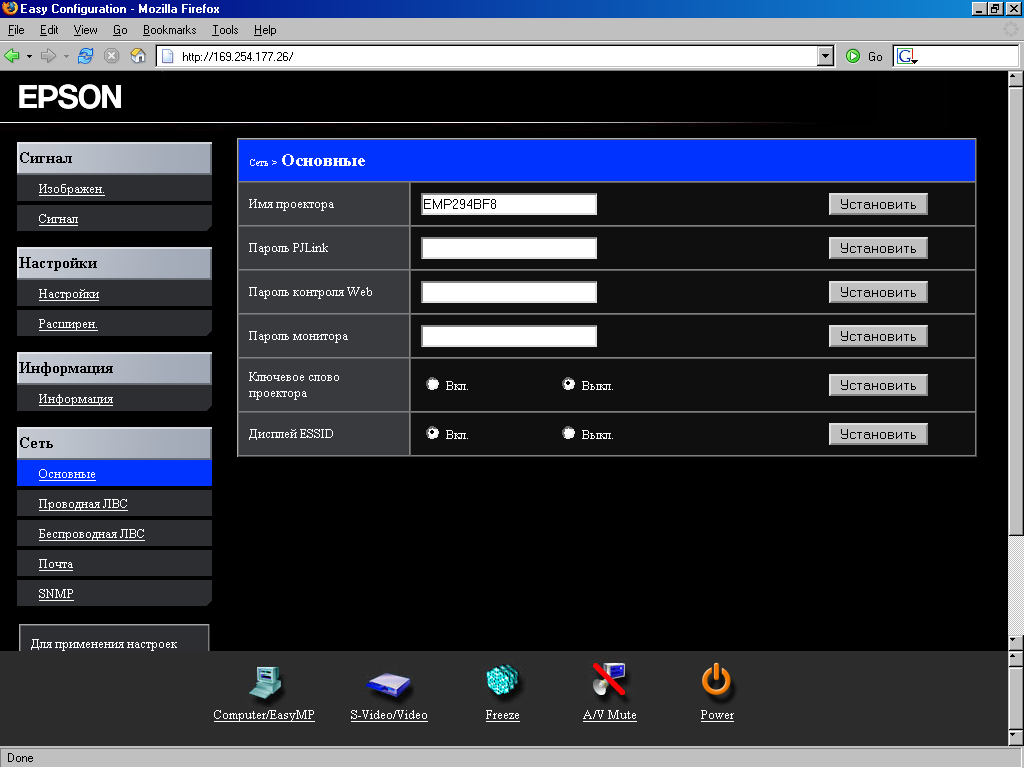Expand the Back button history arrow
1024x768 pixels.
pos(29,57)
